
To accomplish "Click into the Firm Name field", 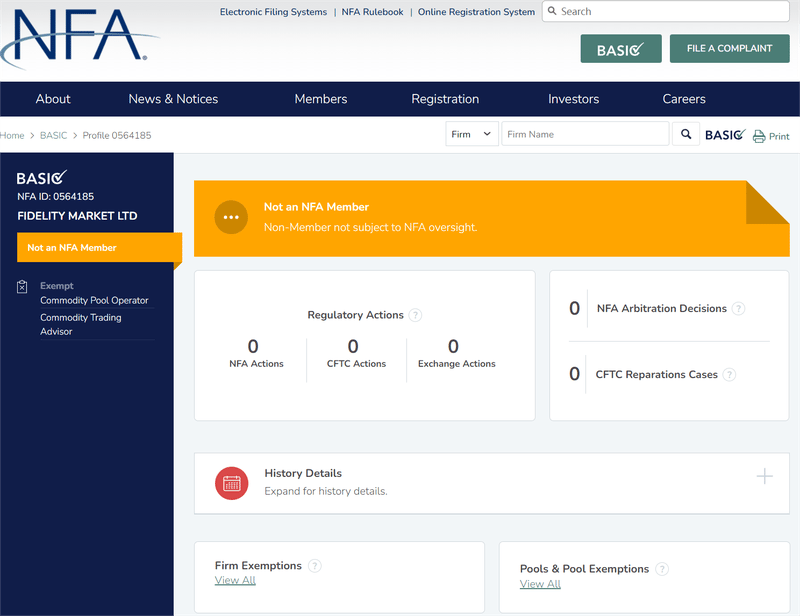I will coord(585,134).
